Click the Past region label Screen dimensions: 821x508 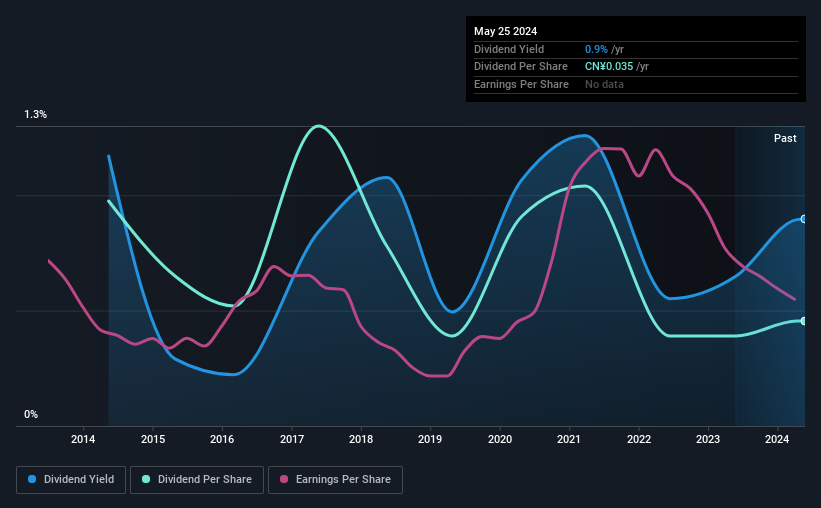pos(785,138)
